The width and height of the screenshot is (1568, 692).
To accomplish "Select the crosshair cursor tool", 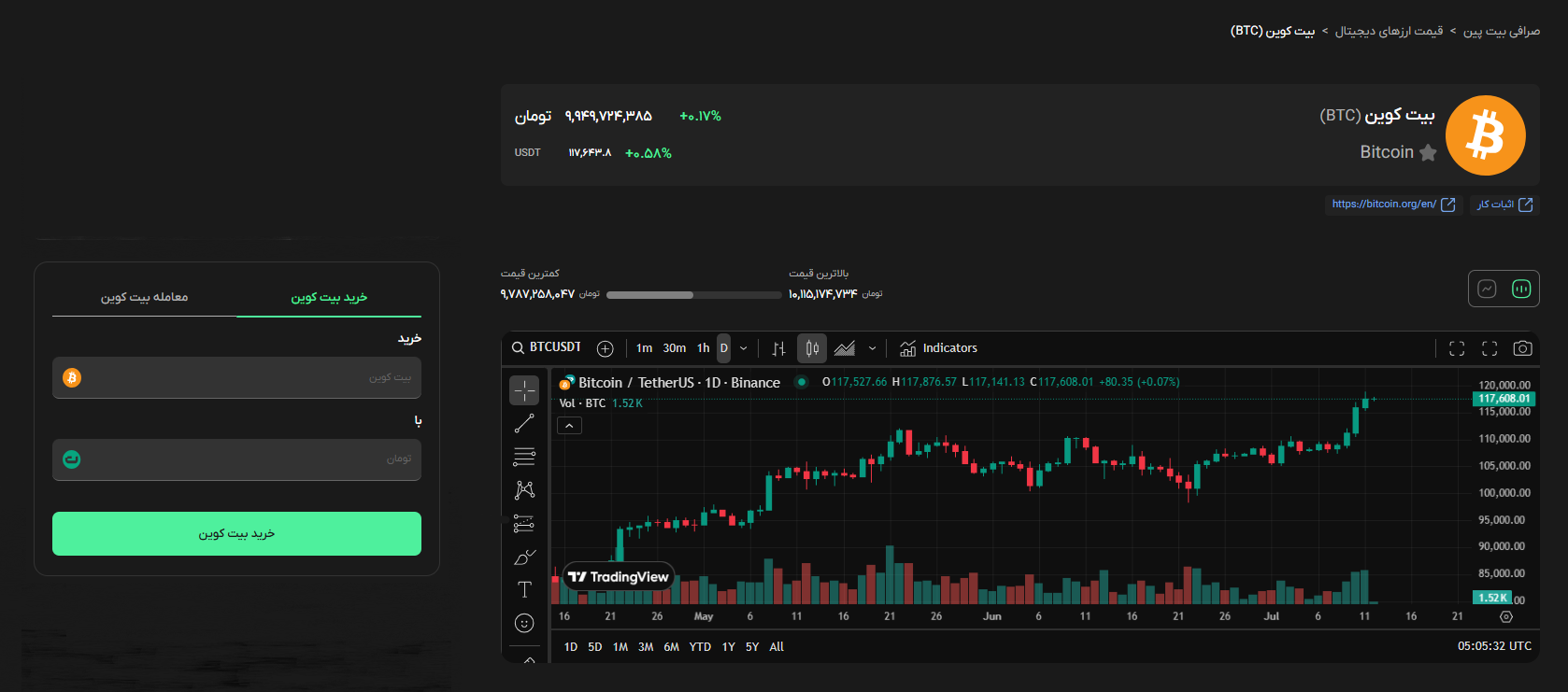I will click(524, 390).
